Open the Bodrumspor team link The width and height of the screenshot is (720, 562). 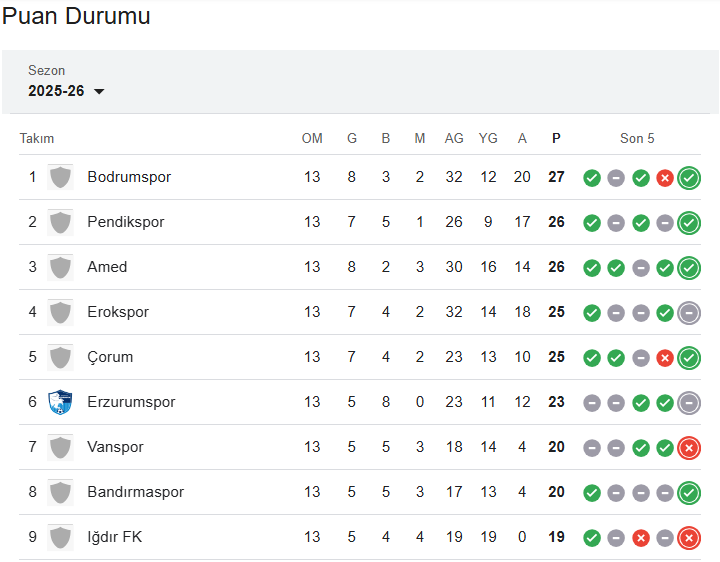[x=129, y=177]
